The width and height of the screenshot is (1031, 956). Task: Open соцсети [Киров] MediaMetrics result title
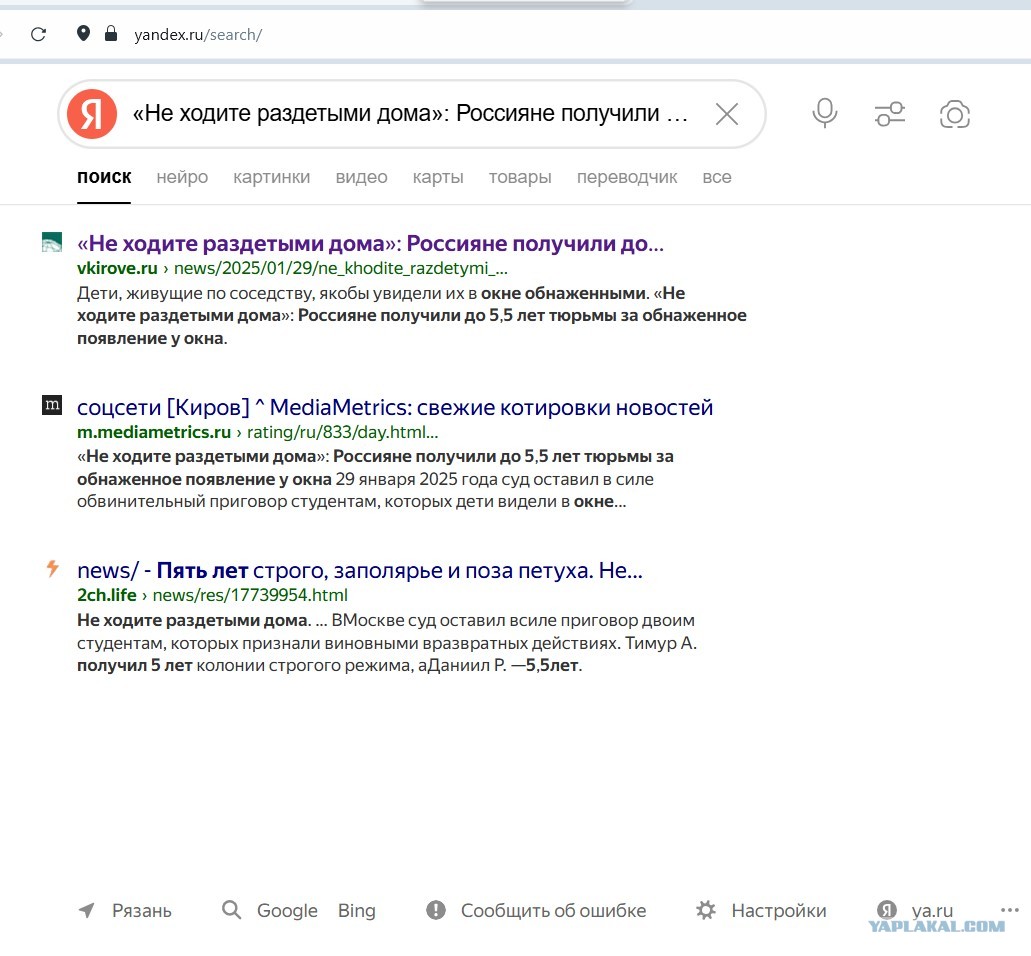coord(395,408)
